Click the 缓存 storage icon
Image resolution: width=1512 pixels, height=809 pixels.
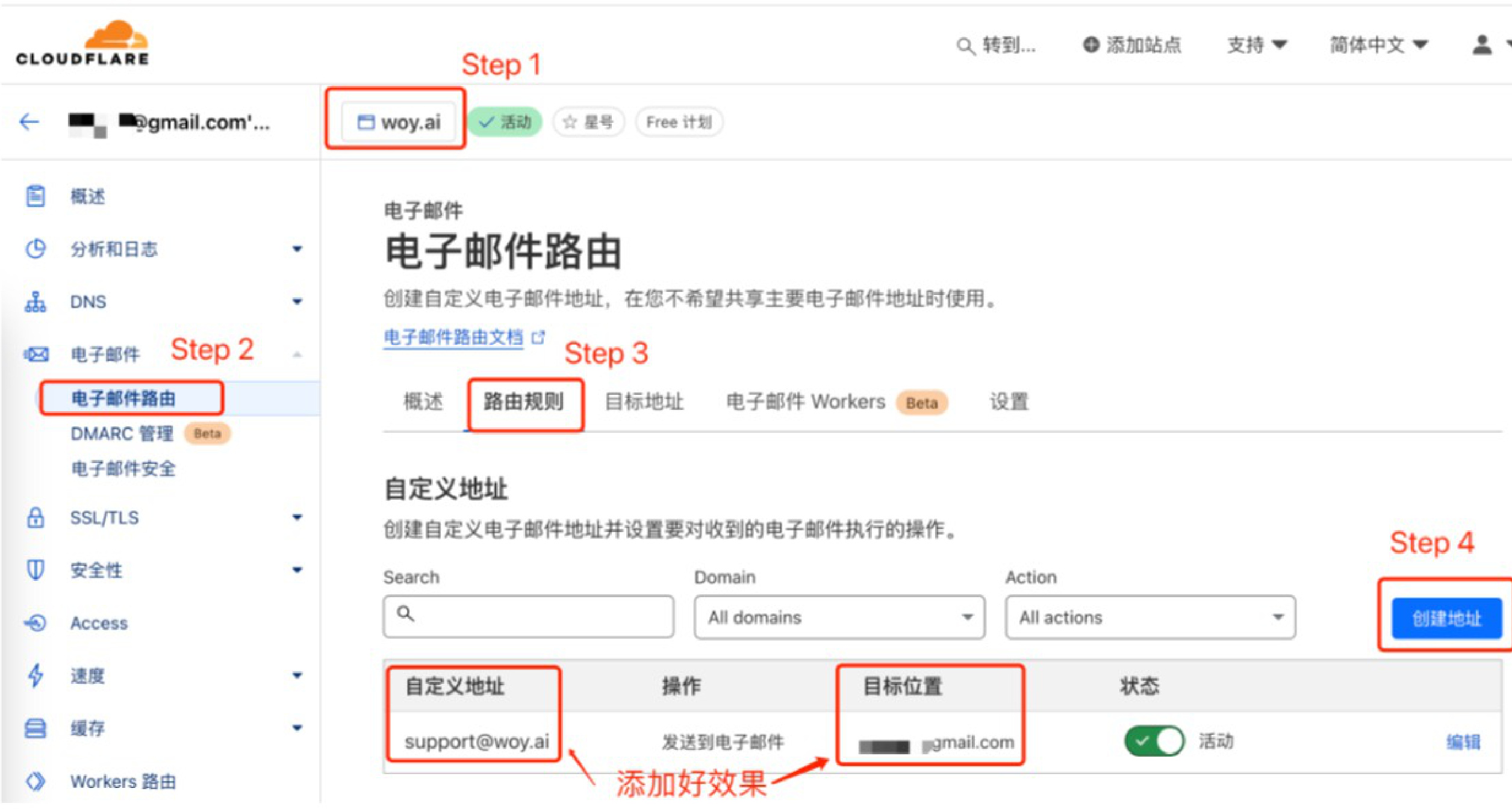click(x=36, y=728)
